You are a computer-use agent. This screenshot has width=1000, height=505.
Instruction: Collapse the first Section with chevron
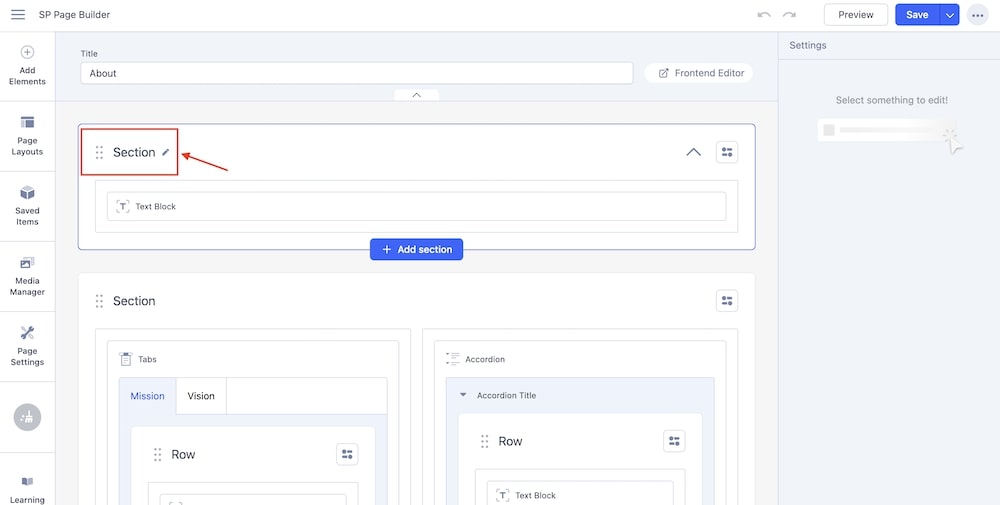(x=693, y=153)
